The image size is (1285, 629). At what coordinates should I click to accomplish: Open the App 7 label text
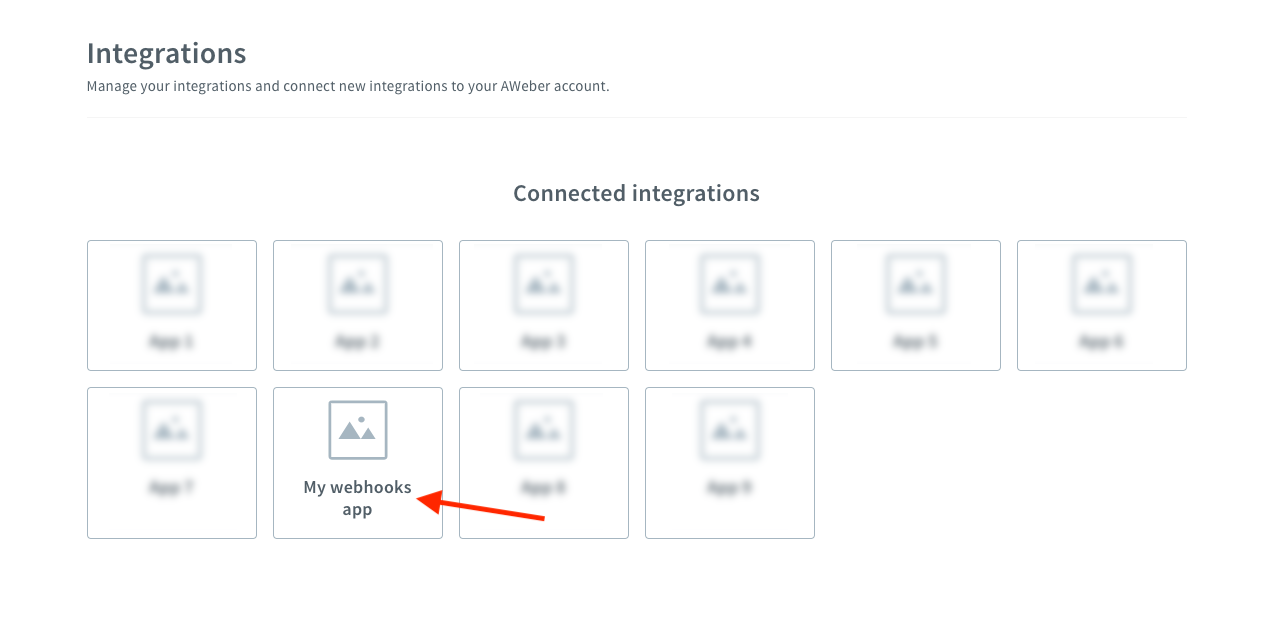point(172,488)
